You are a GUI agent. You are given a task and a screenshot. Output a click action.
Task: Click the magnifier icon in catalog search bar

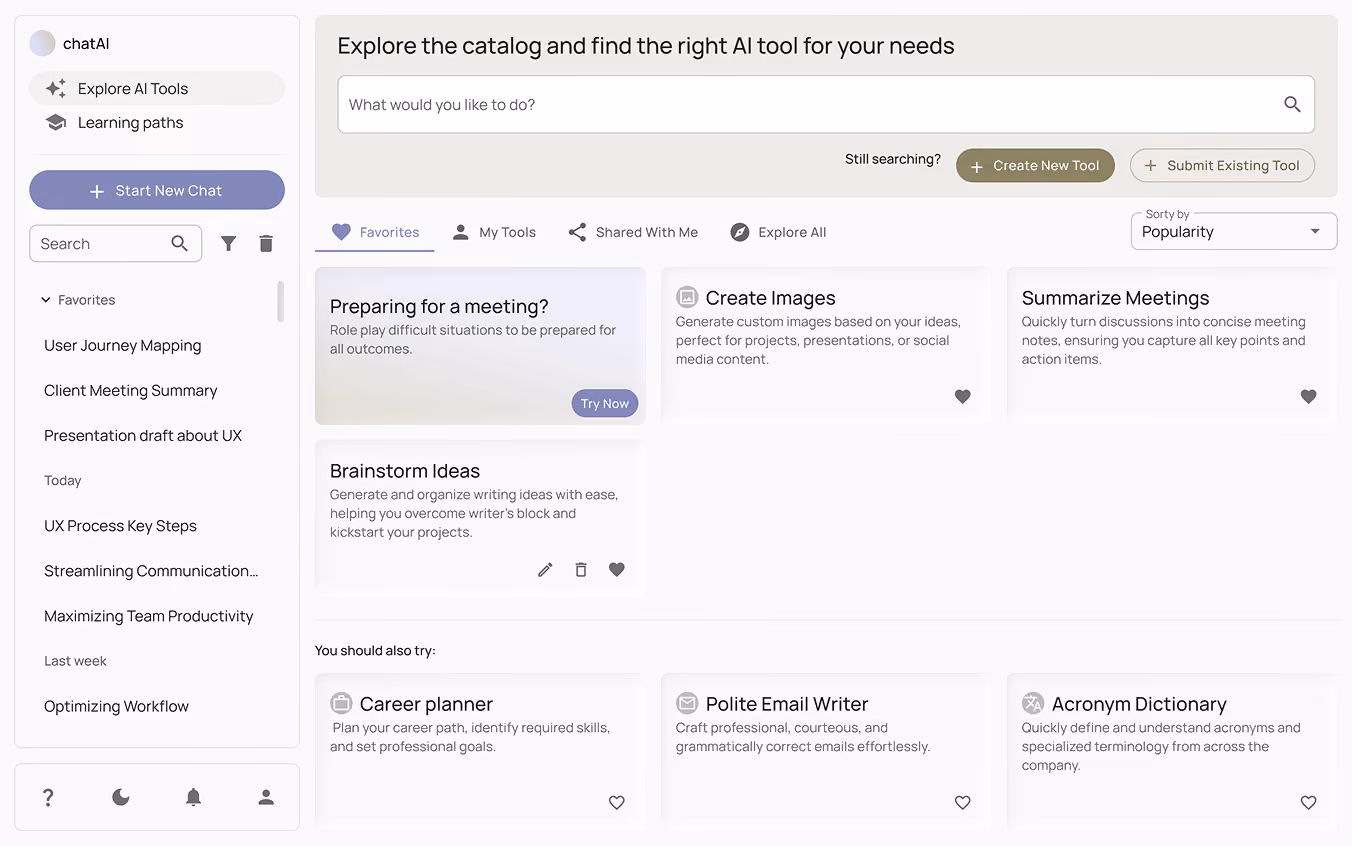click(x=1292, y=104)
